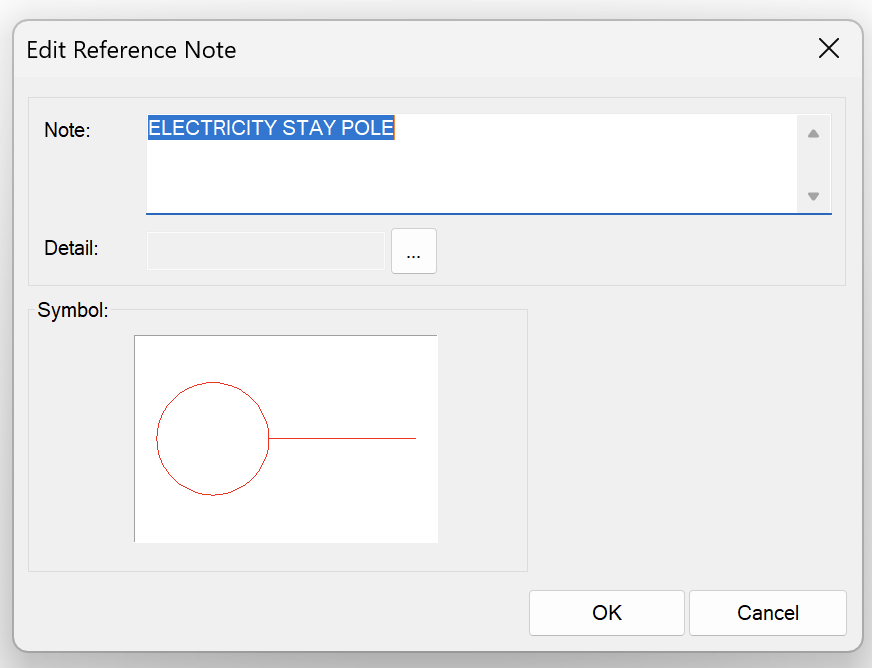Click Note scrollbar track between the arrows
This screenshot has height=668, width=872.
[x=813, y=165]
